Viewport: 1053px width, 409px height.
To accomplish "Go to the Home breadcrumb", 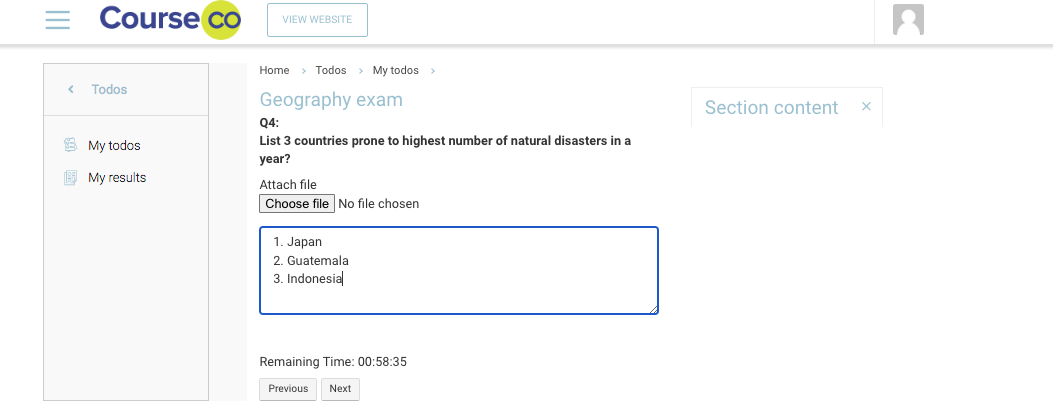I will coord(274,70).
